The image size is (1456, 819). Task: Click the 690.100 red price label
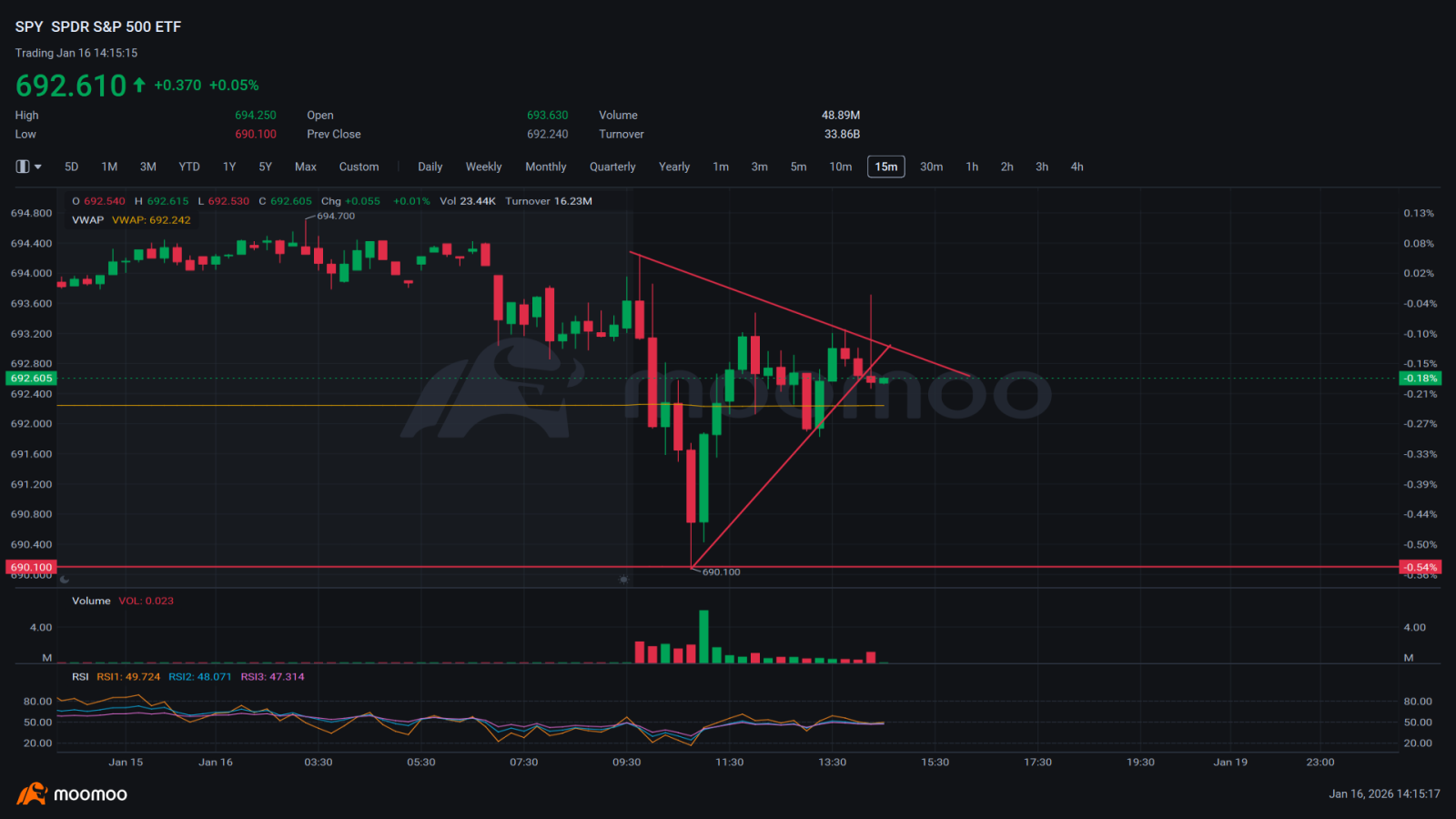(32, 567)
